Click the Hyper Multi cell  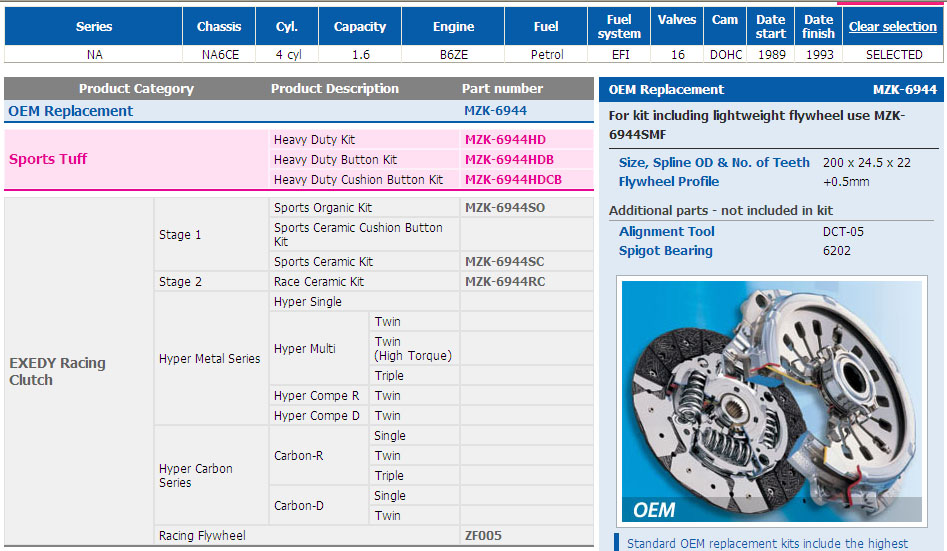319,349
